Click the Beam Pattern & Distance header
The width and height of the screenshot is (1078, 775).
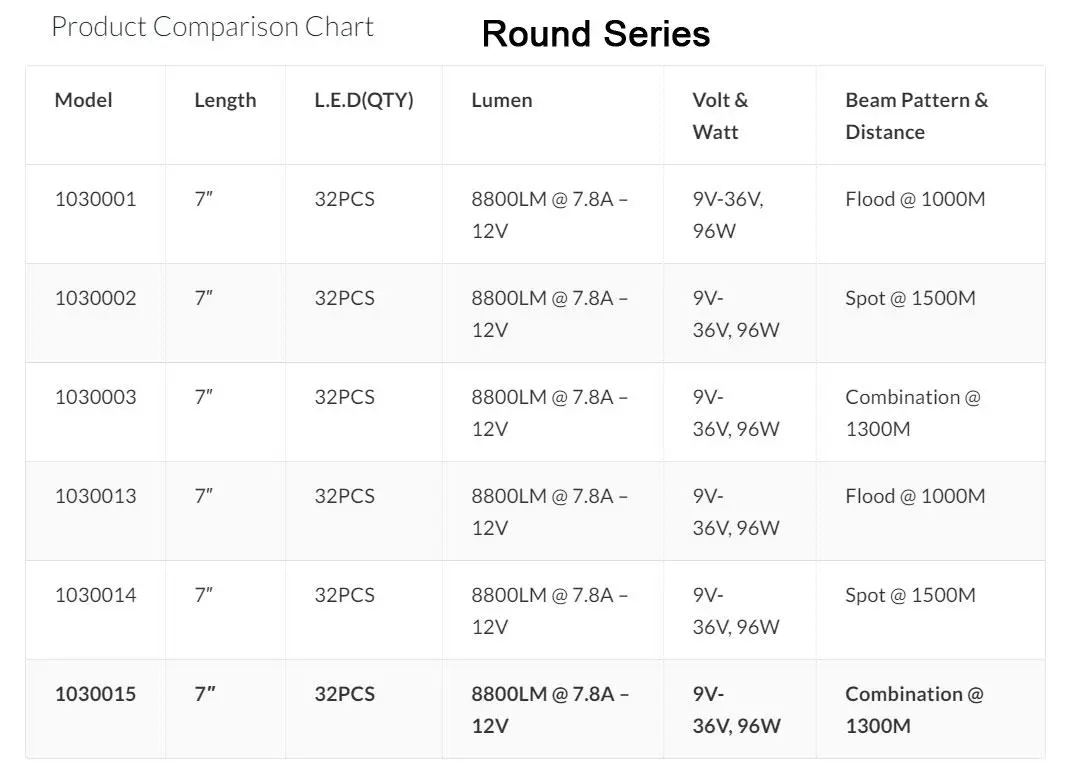(x=916, y=116)
